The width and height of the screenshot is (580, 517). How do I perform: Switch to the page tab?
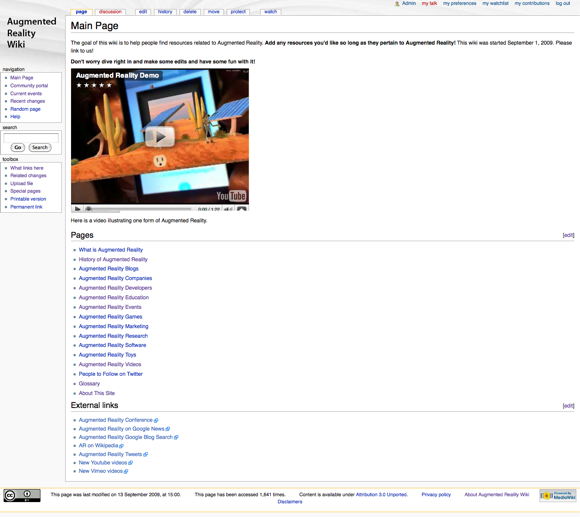(x=81, y=12)
